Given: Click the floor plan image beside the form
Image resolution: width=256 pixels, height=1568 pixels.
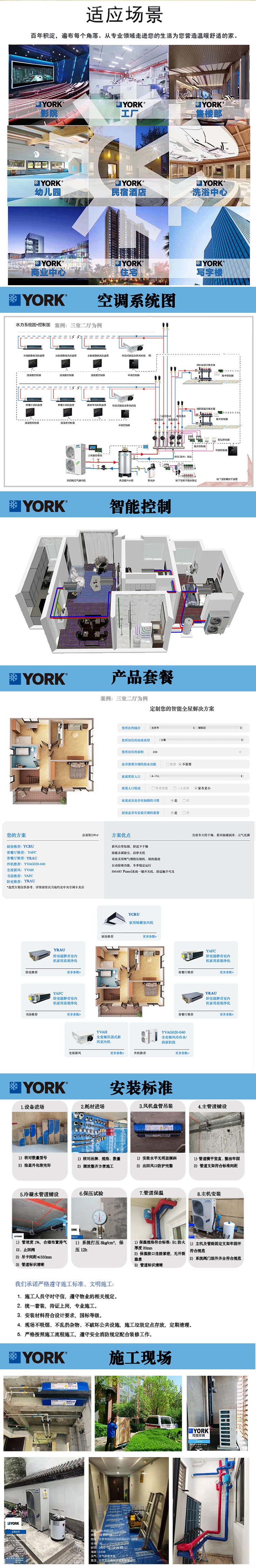Looking at the screenshot, I should (x=53, y=761).
